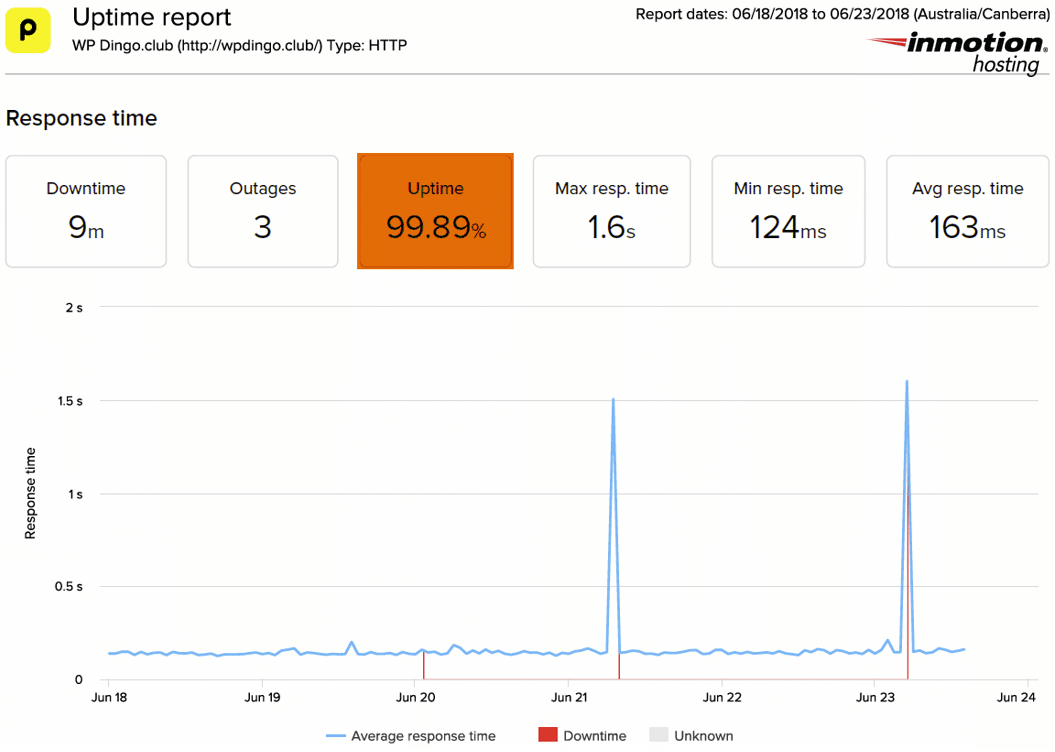Click the response spike peak after Jun 21
Screen dimensions: 1055x752
[613, 400]
